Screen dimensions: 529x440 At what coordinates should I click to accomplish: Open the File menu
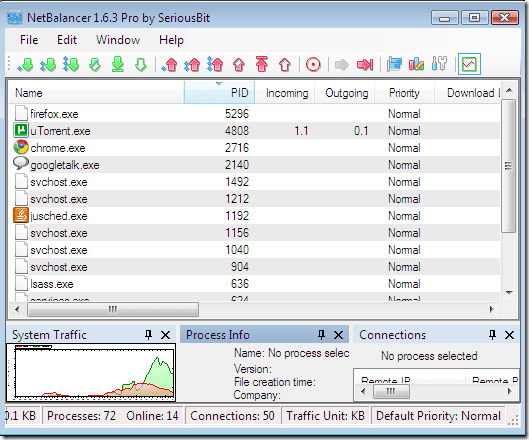point(29,40)
